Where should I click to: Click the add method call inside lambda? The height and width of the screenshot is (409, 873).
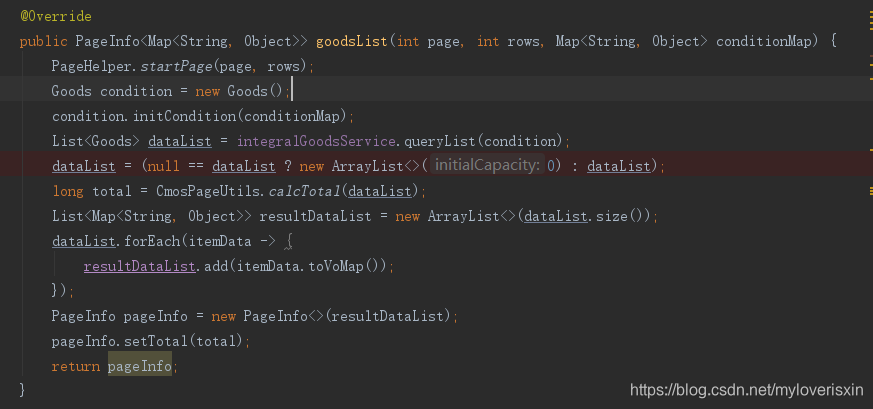click(x=215, y=267)
